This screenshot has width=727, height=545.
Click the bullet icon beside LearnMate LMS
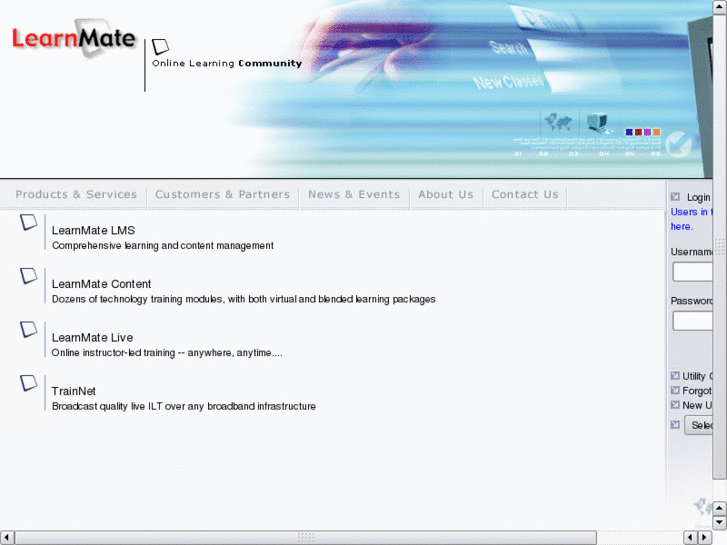tap(29, 222)
